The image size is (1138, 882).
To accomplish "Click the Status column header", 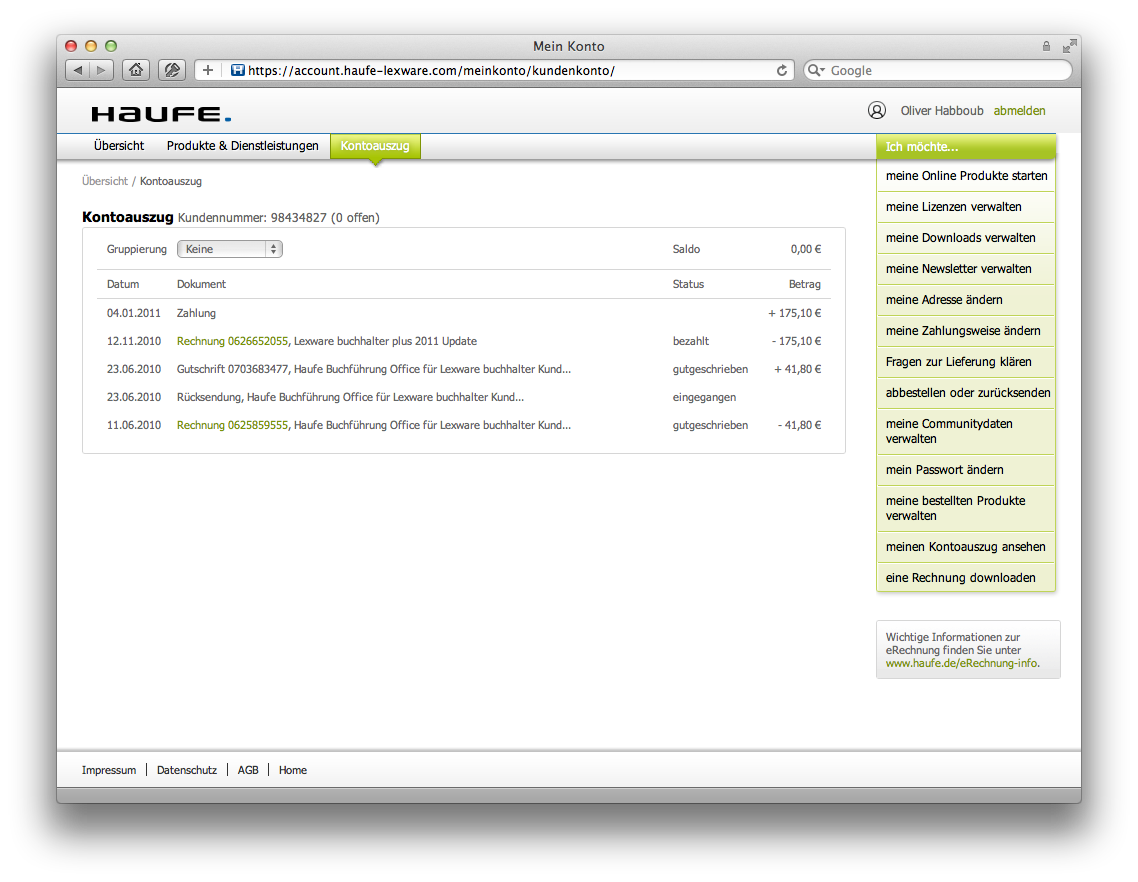I will (x=688, y=285).
